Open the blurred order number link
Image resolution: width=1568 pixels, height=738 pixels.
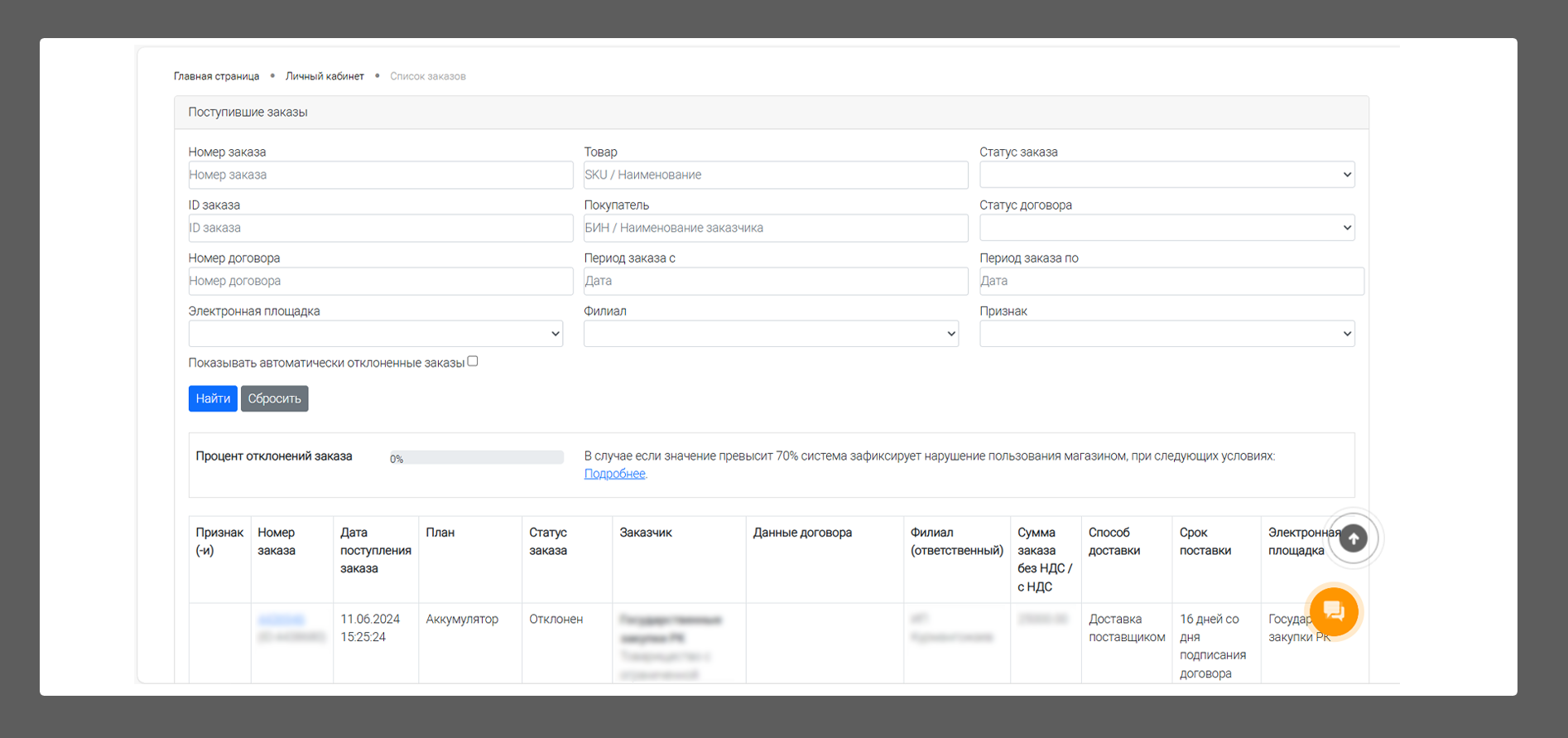(281, 620)
